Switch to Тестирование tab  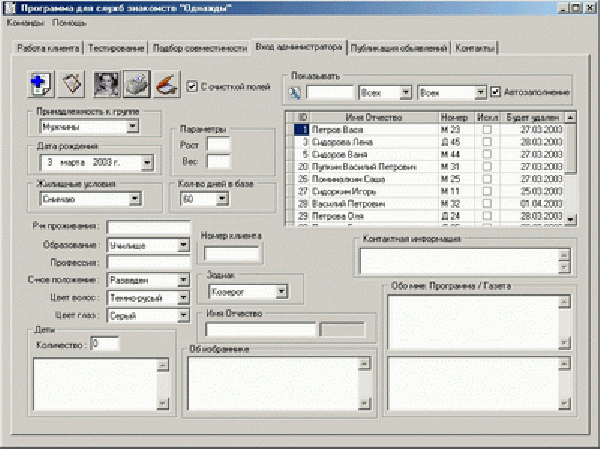pyautogui.click(x=116, y=48)
